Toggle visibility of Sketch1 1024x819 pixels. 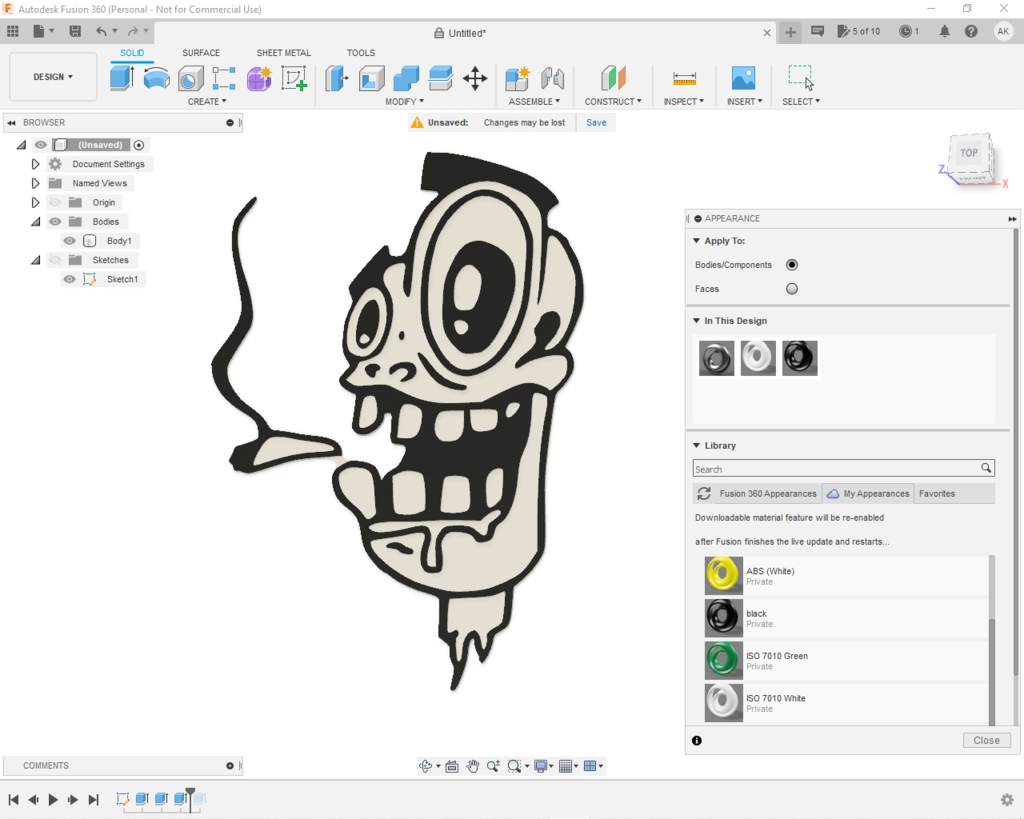tap(69, 279)
